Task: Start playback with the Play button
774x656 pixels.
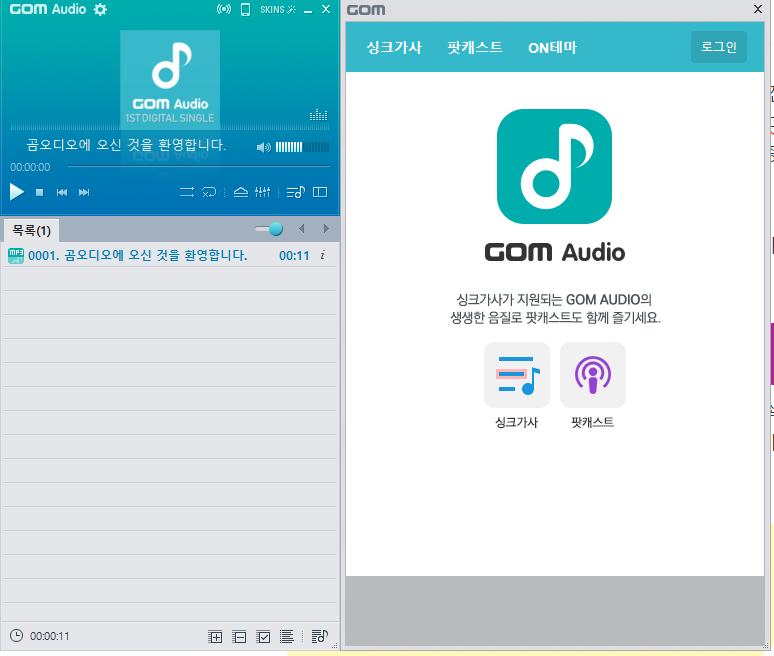Action: point(17,192)
